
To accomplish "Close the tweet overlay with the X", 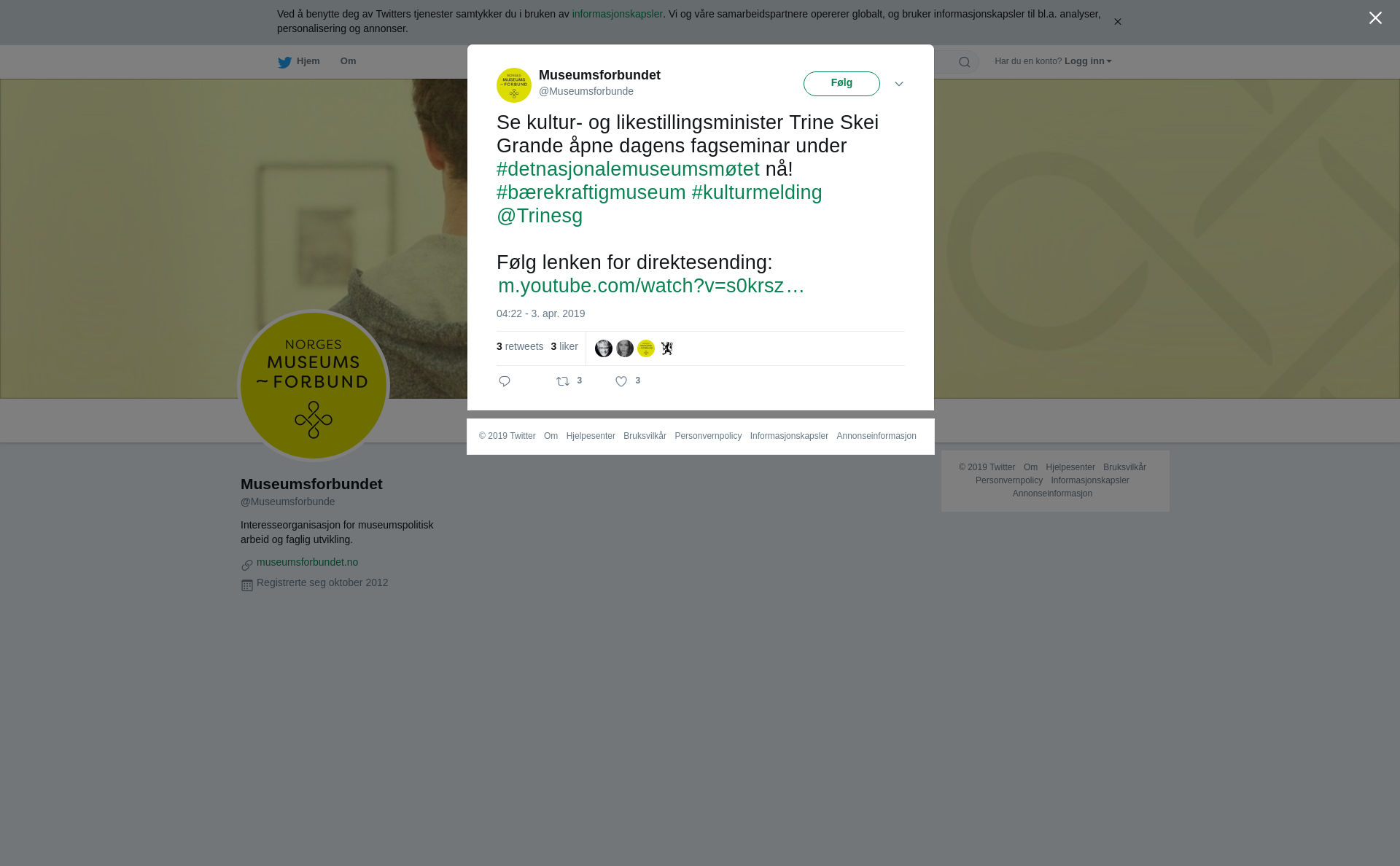I will (1375, 18).
